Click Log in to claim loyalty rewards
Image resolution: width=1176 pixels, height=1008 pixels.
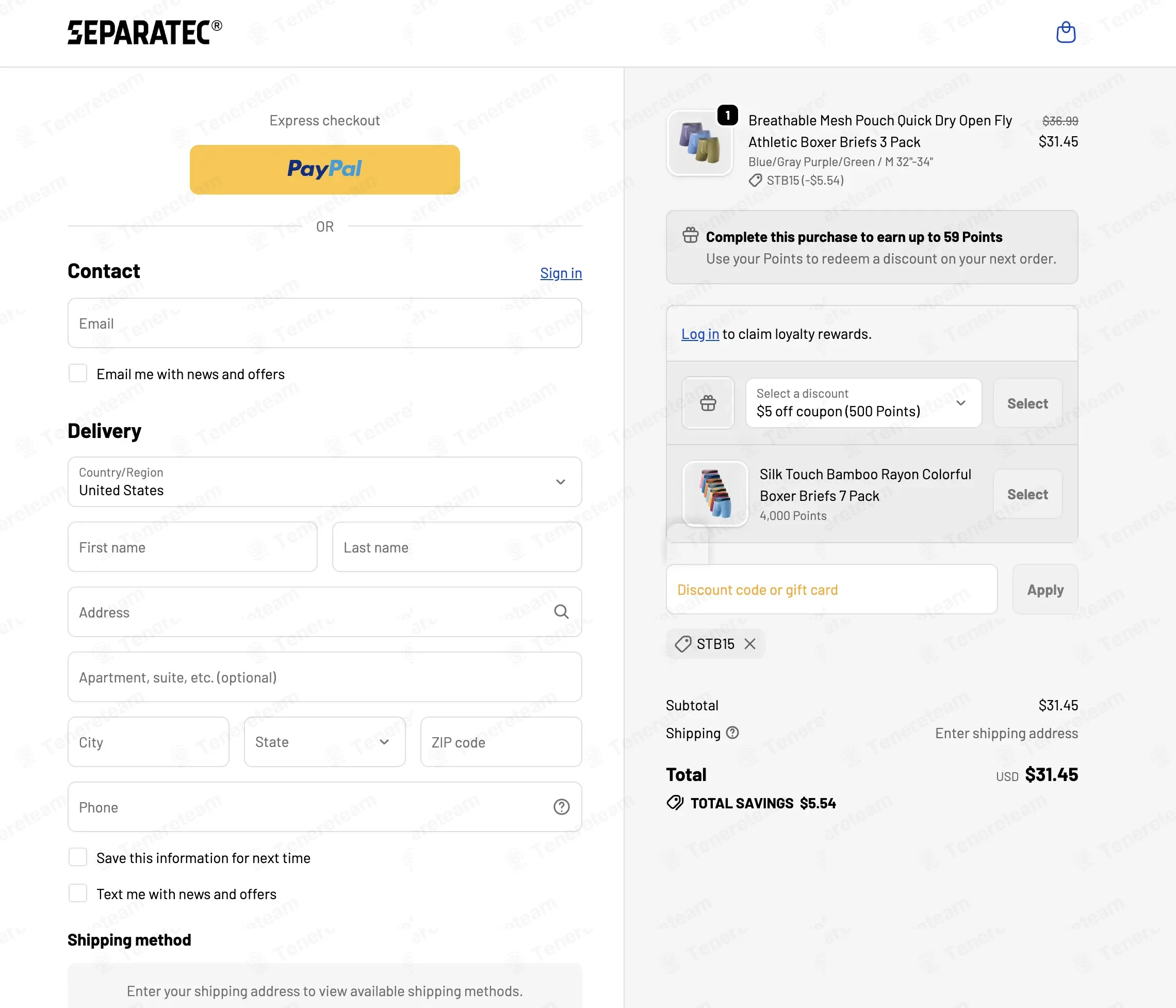pos(700,334)
